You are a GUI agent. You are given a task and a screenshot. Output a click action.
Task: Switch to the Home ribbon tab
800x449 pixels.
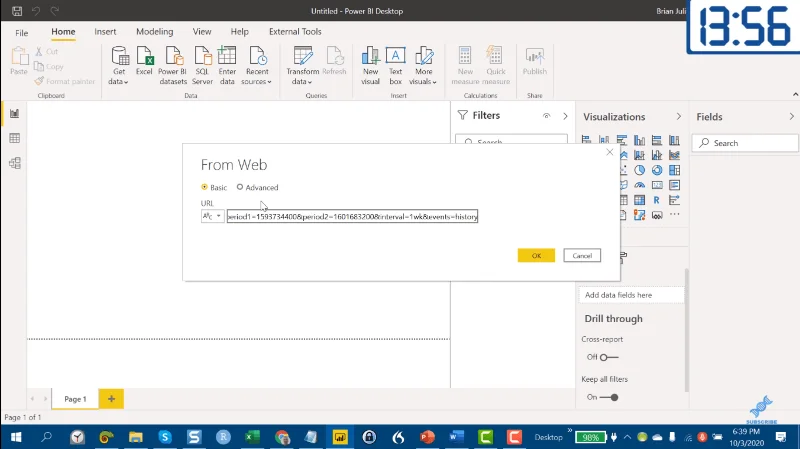pos(63,32)
